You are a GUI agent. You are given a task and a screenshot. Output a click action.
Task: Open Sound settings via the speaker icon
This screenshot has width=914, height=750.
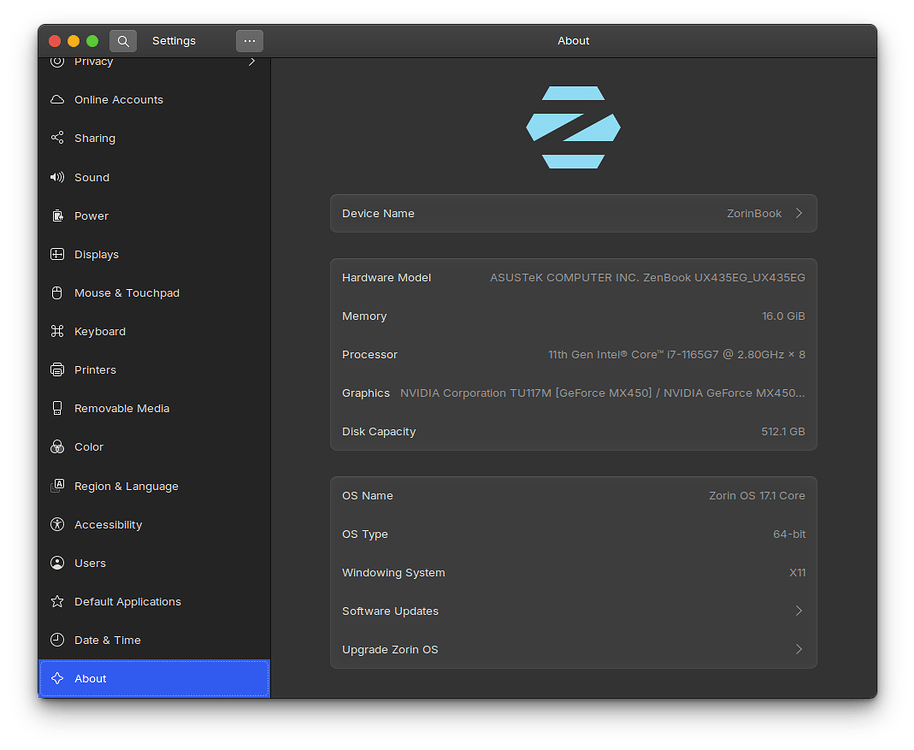[57, 177]
